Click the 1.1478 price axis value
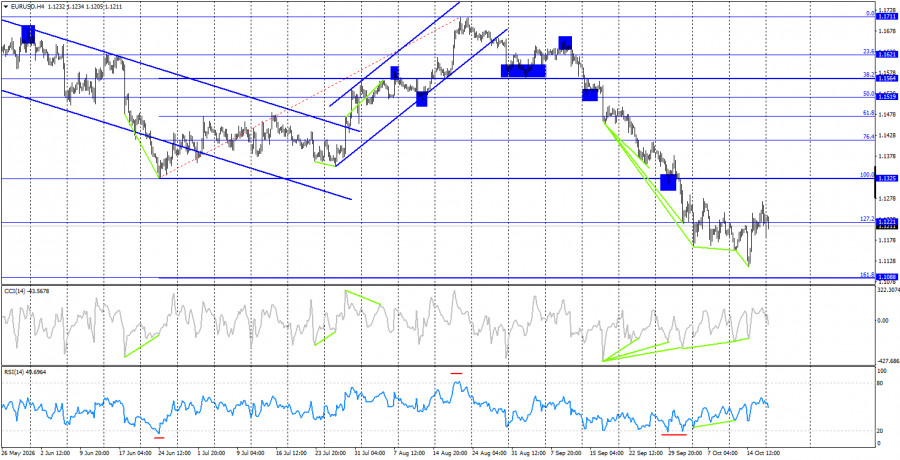Screen dimensions: 900x460 pos(886,114)
